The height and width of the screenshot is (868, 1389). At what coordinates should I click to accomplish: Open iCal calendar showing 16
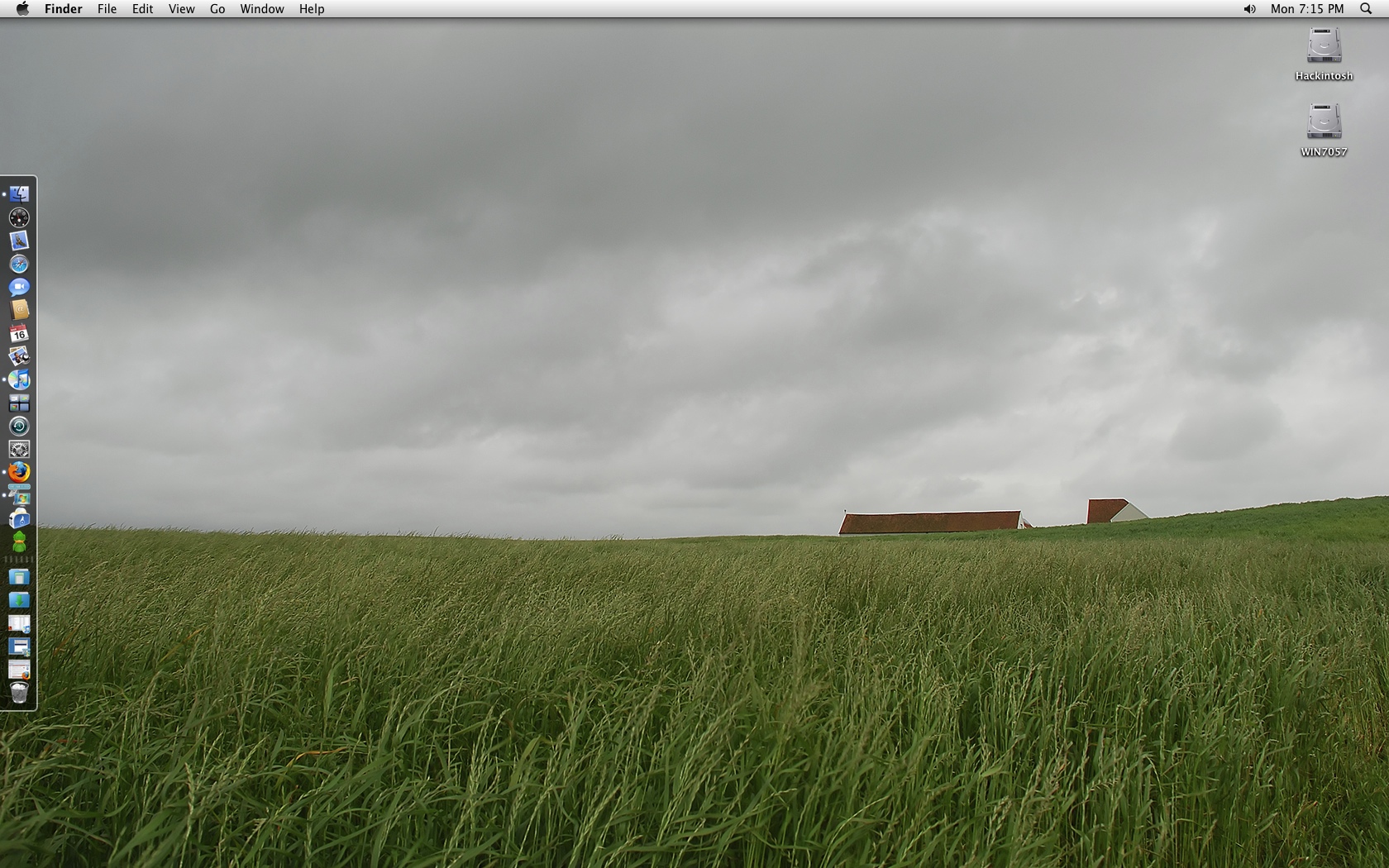click(x=19, y=333)
